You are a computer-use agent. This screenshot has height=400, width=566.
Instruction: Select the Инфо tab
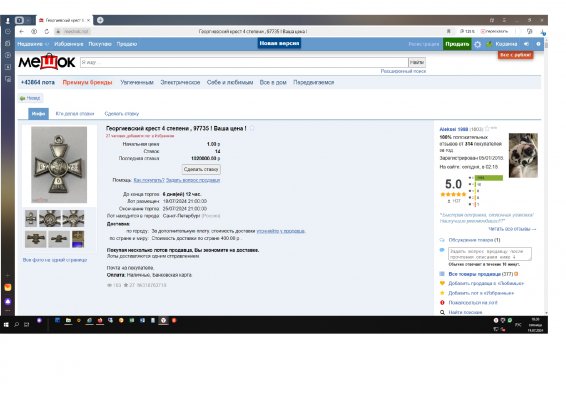tap(38, 114)
